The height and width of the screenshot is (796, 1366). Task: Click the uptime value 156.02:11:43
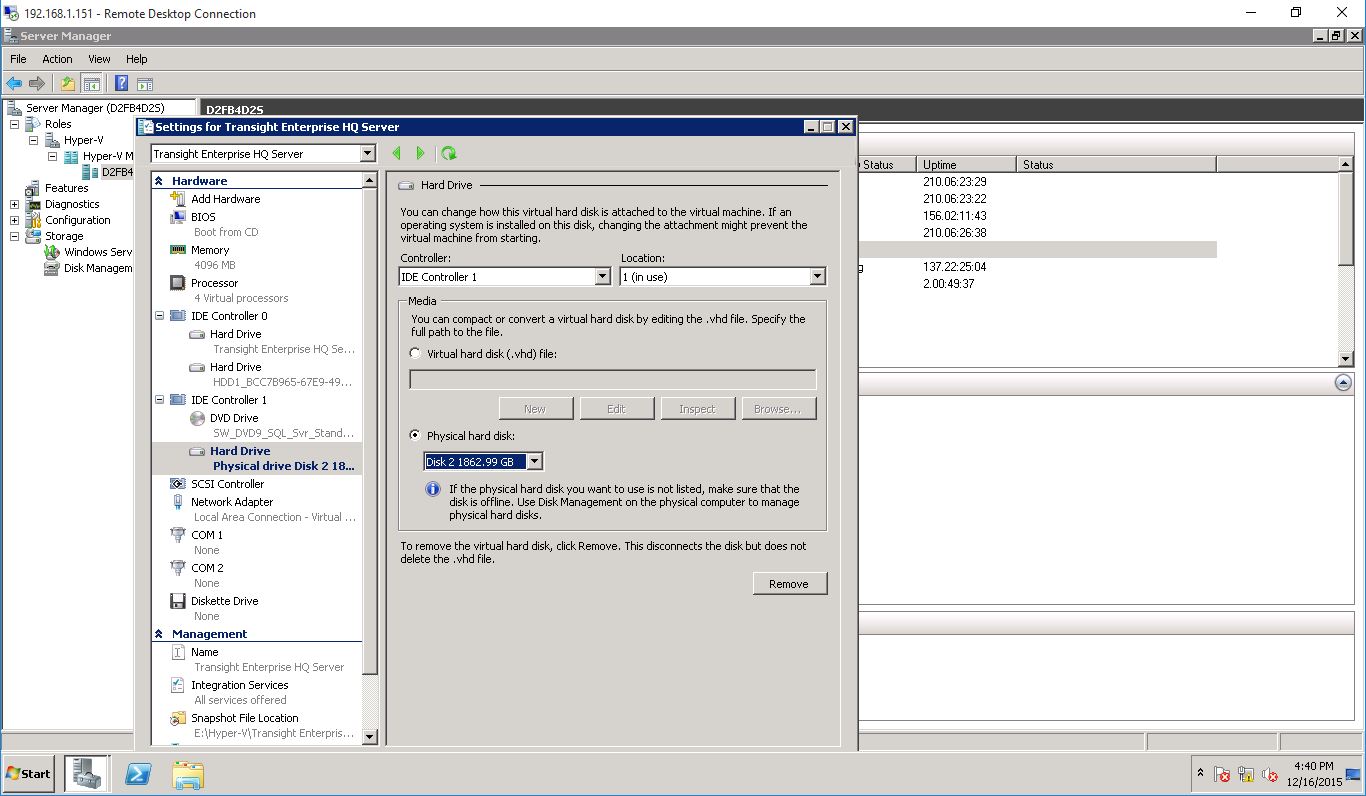click(x=955, y=215)
